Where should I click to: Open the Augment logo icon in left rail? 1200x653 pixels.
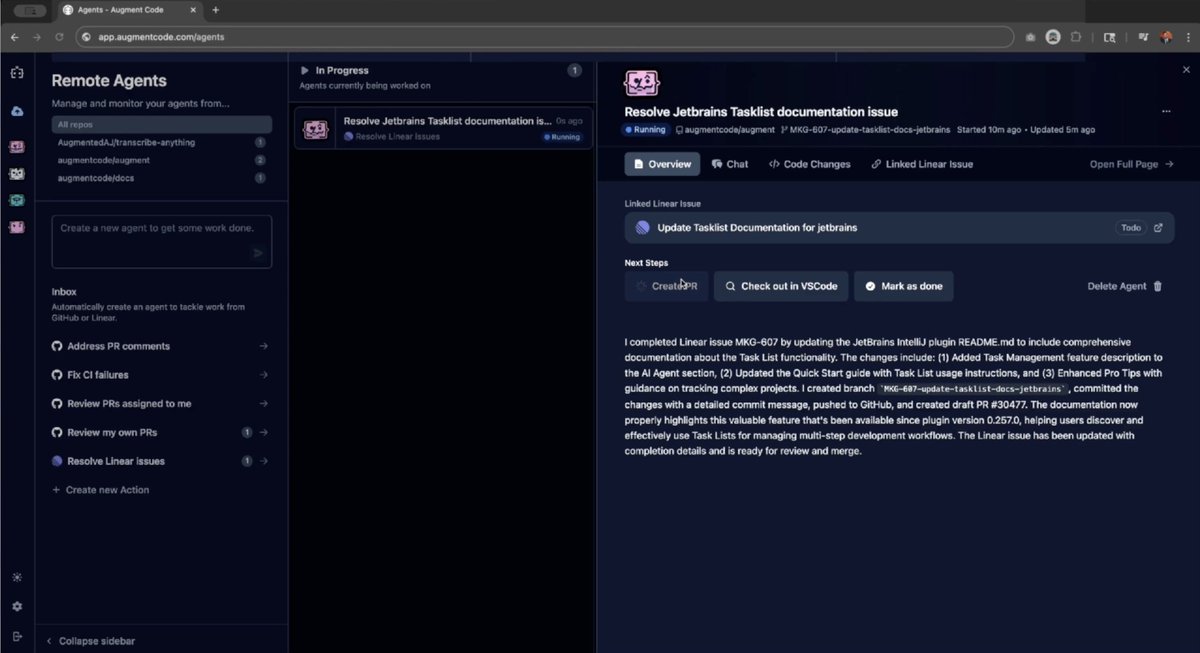click(17, 73)
